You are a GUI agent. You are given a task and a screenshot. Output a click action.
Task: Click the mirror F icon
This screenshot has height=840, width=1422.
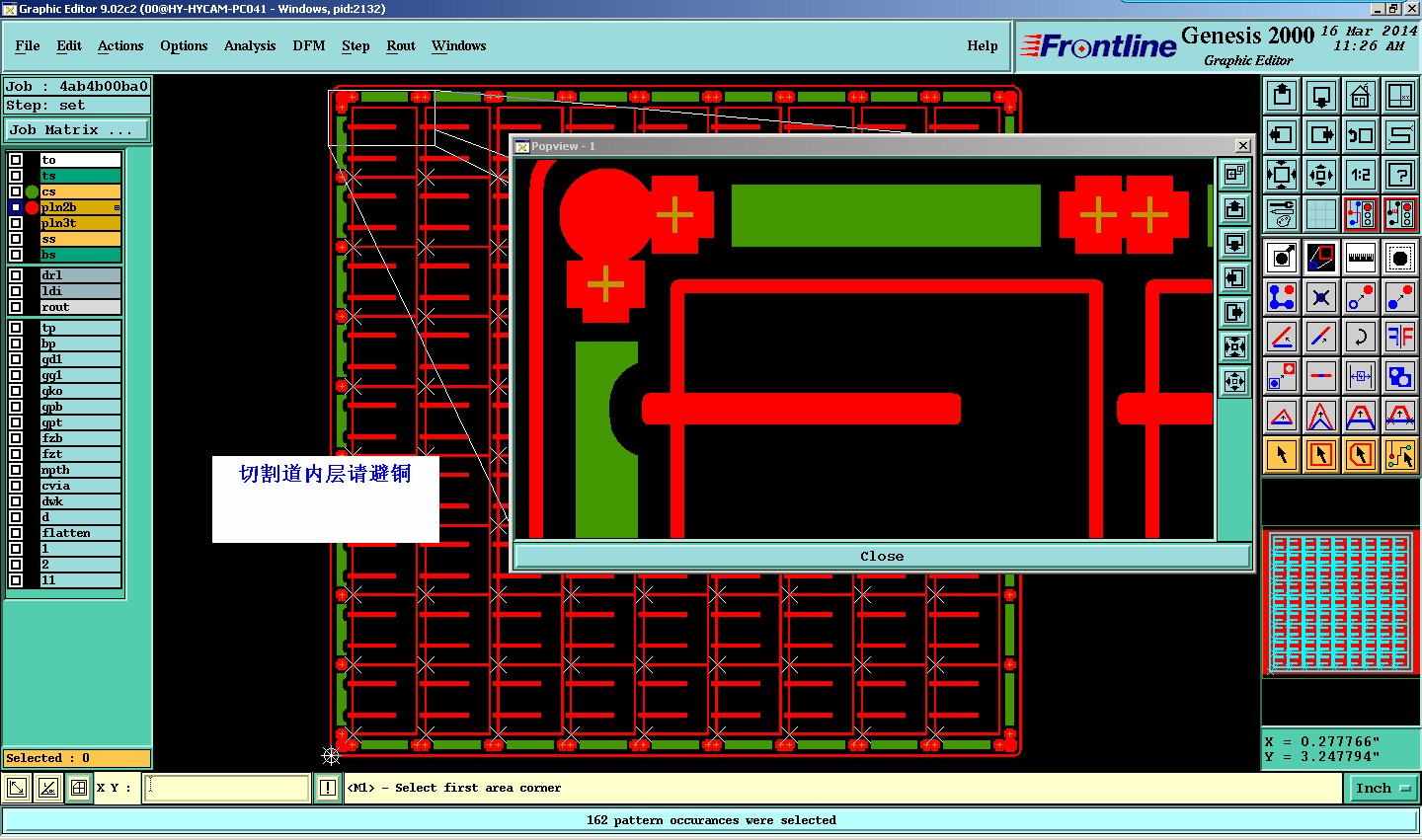1400,337
